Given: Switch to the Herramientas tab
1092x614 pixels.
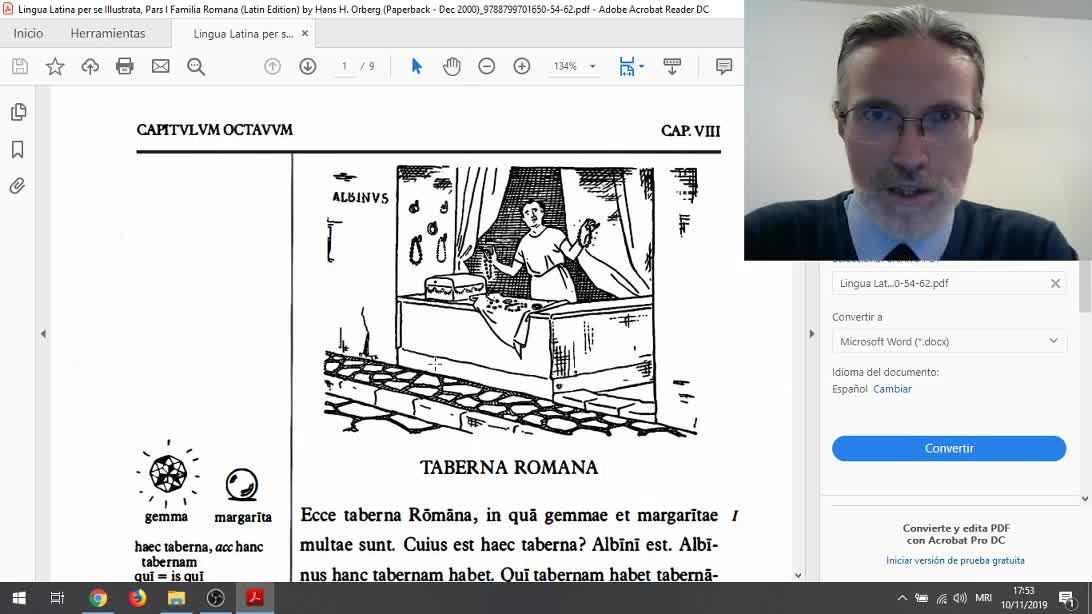Looking at the screenshot, I should (x=108, y=33).
